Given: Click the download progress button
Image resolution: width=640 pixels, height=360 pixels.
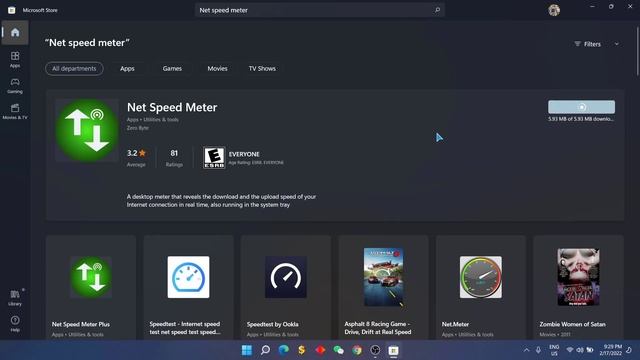Looking at the screenshot, I should point(581,107).
